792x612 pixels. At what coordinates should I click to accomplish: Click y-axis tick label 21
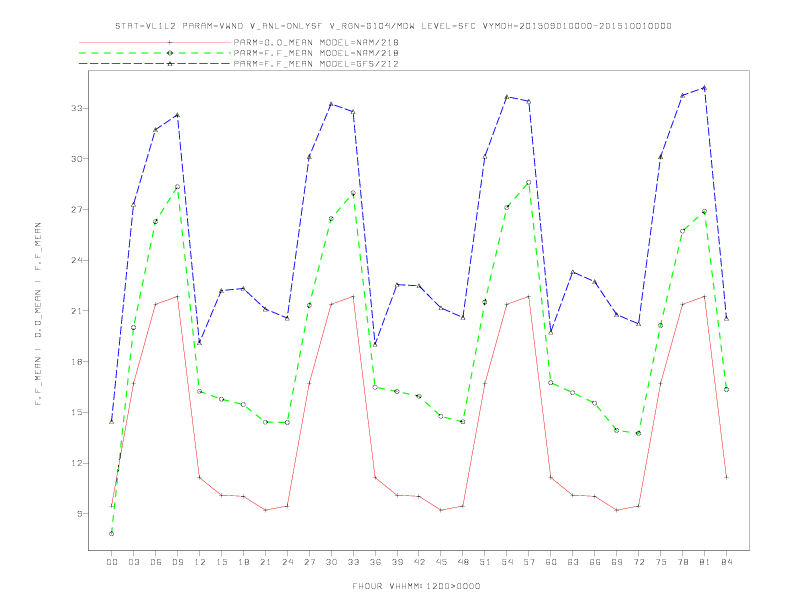click(x=77, y=311)
